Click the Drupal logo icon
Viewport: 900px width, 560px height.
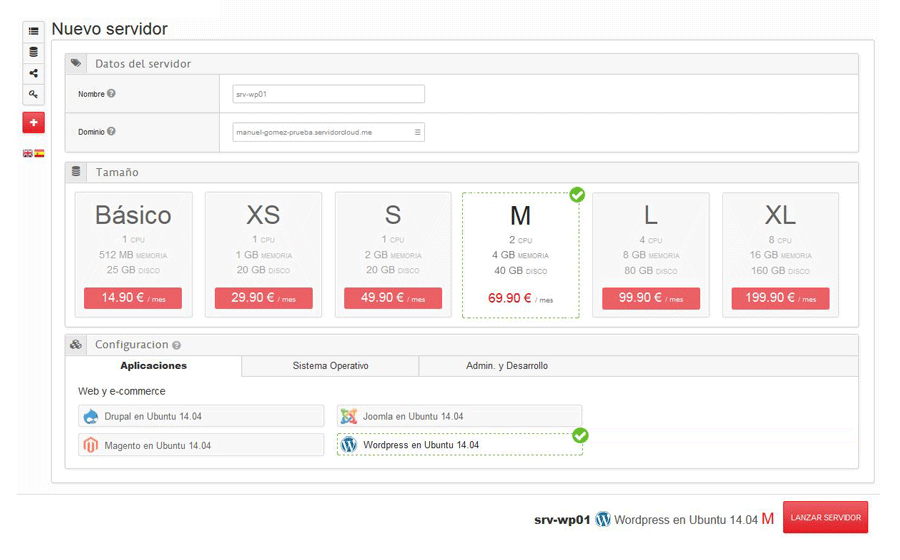tap(91, 416)
